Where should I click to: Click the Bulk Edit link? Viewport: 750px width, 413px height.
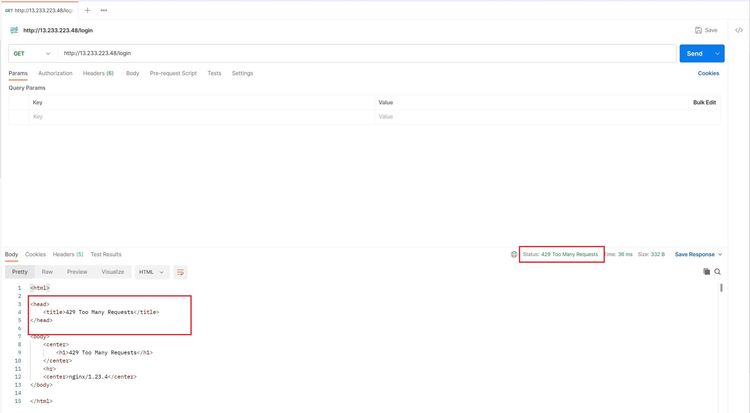[x=704, y=102]
